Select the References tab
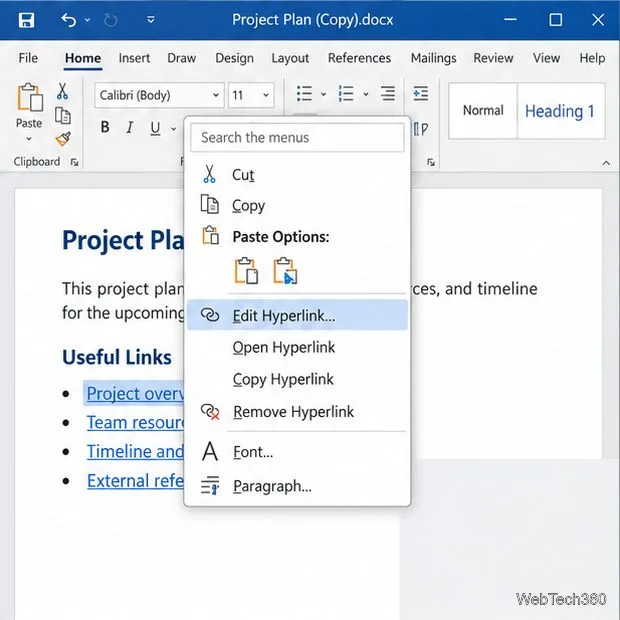Viewport: 620px width, 620px height. point(359,58)
